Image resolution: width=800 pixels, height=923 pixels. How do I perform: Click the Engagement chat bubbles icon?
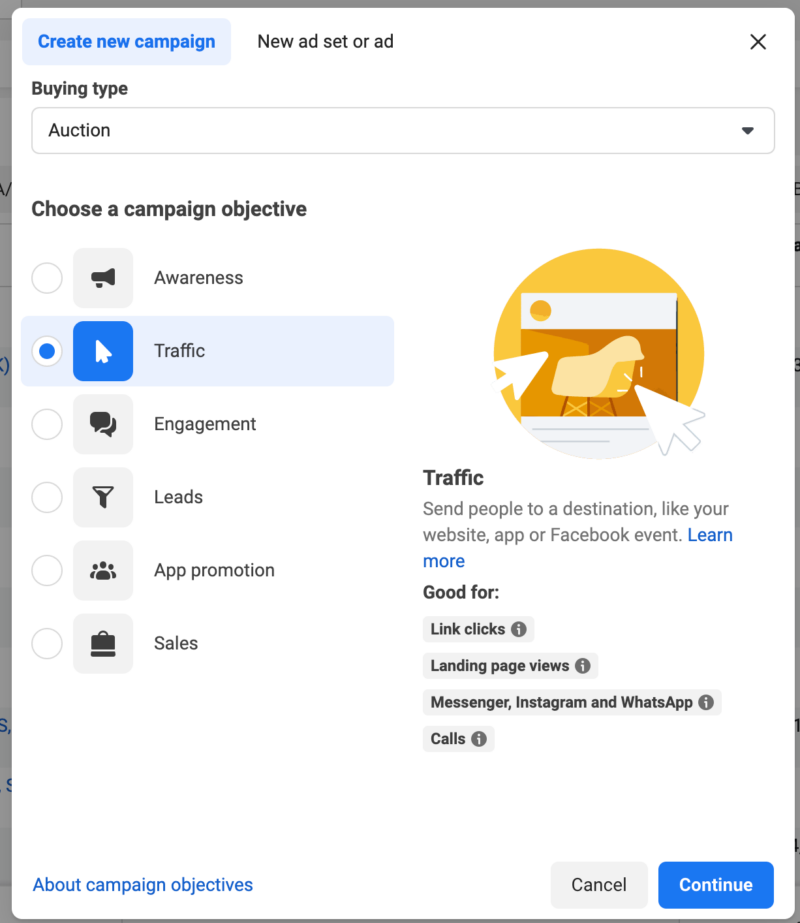[x=103, y=424]
